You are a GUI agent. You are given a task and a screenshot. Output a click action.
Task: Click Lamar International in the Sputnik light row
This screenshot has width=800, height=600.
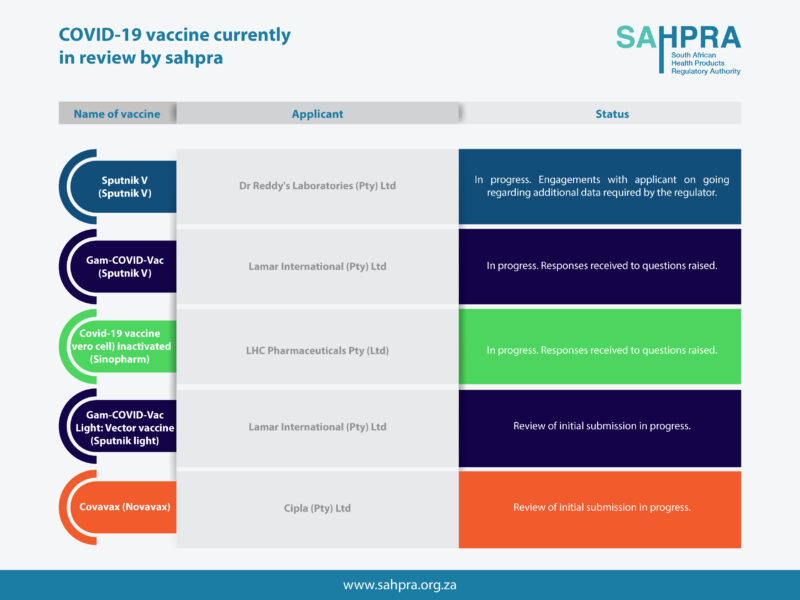coord(317,427)
